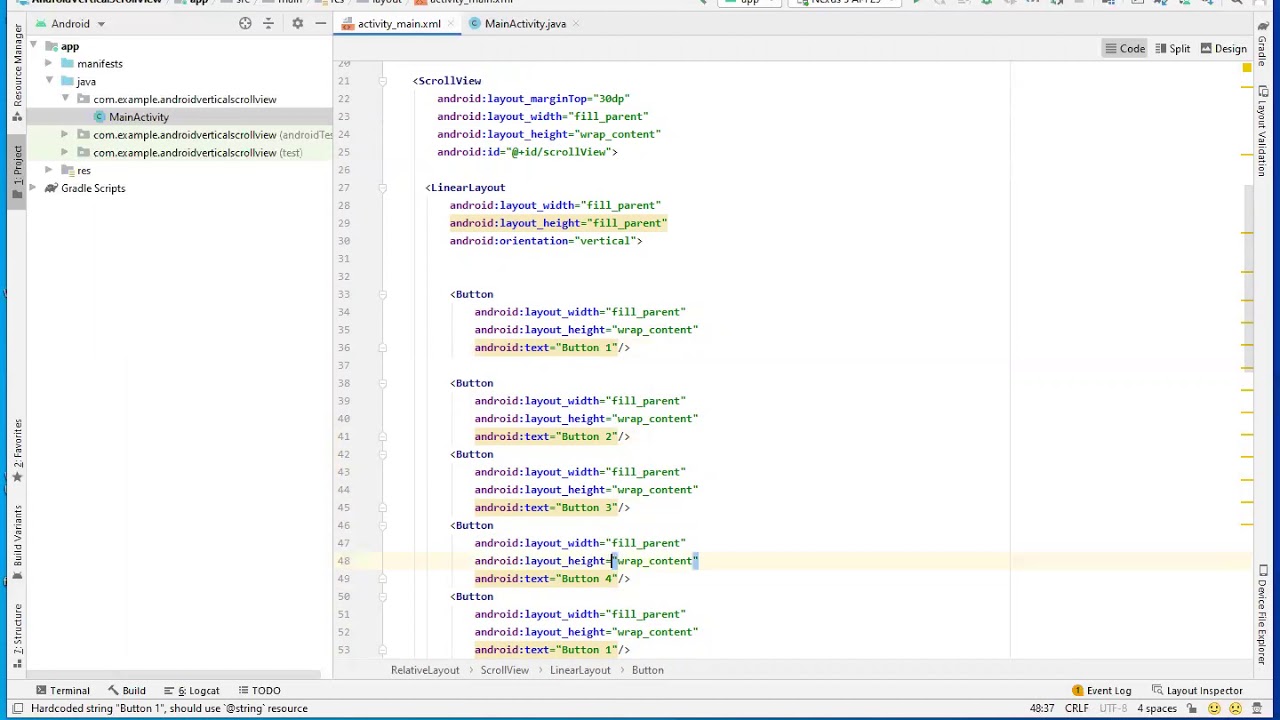1280x720 pixels.
Task: Open the Terminal tool window
Action: click(62, 691)
